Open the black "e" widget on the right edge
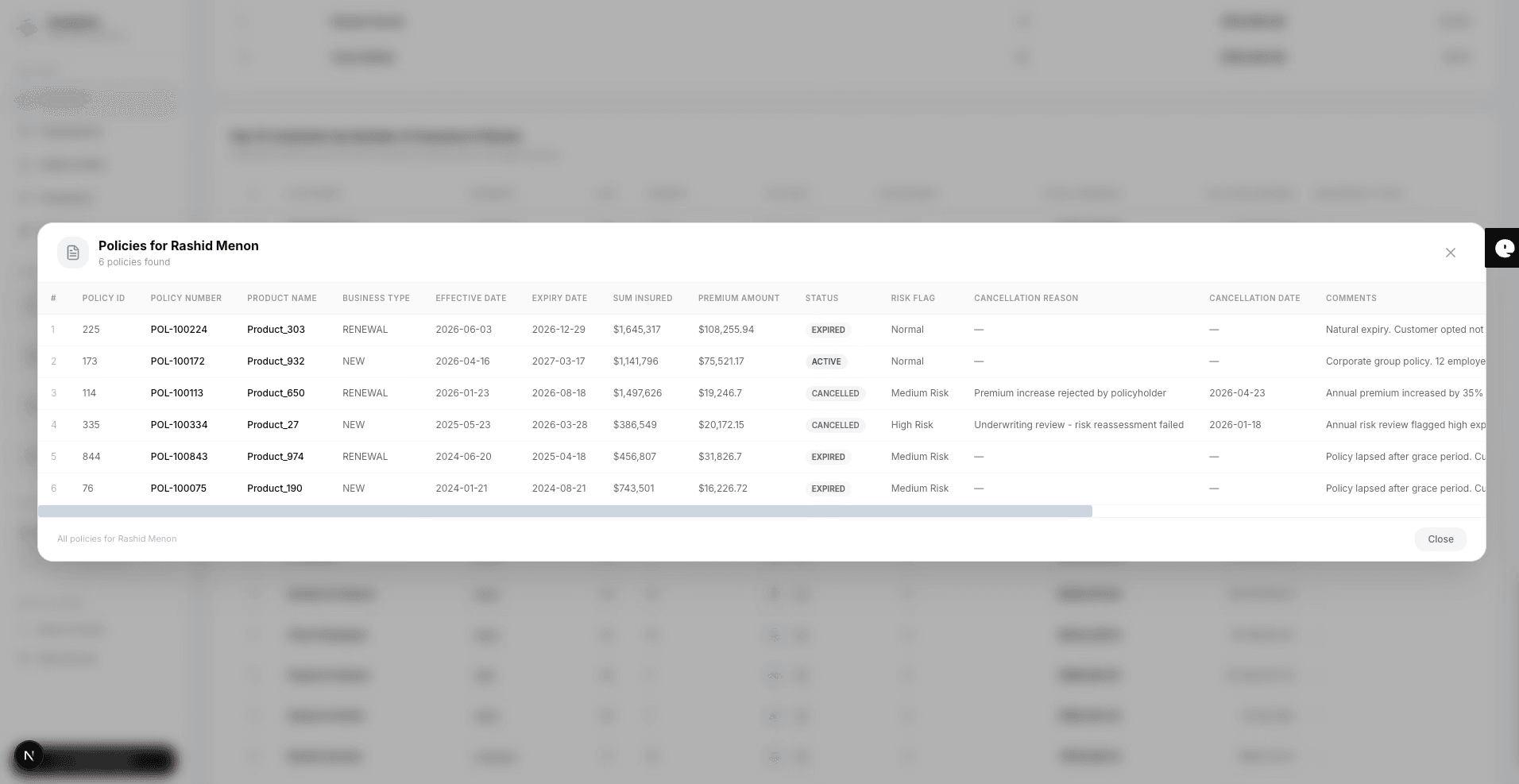Viewport: 1519px width, 784px height. [1504, 248]
